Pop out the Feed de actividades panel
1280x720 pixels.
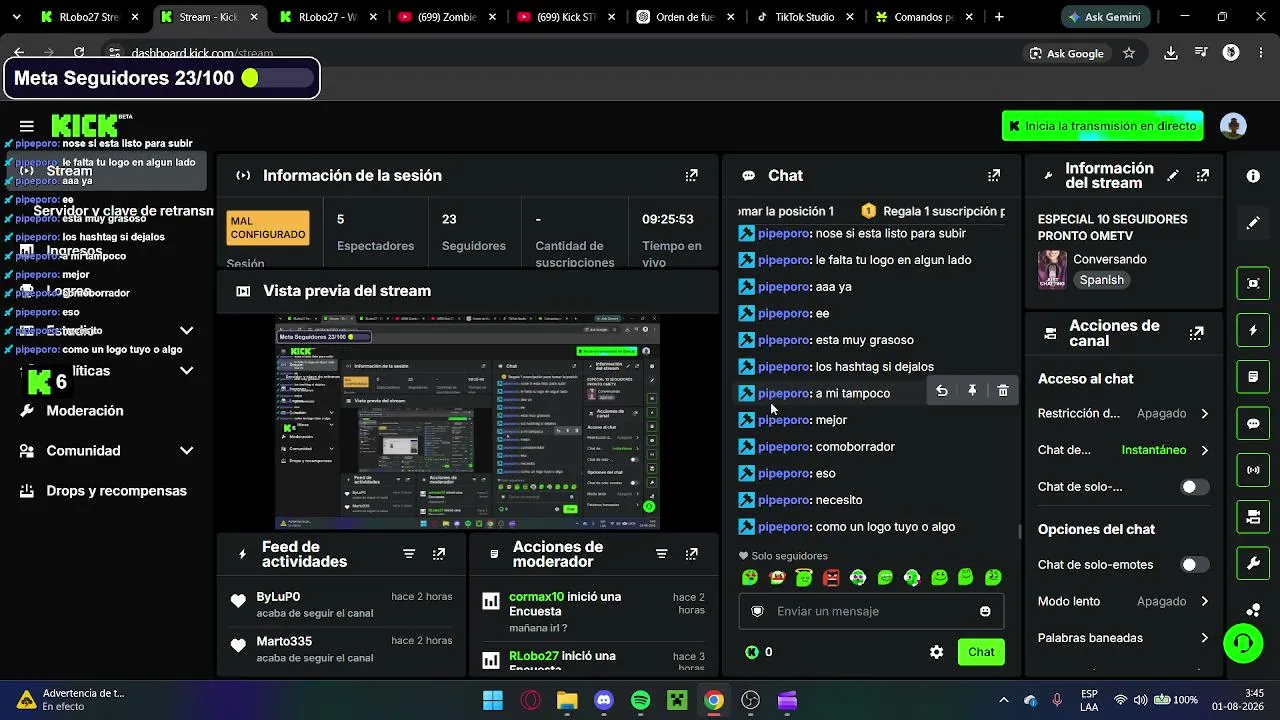[439, 554]
